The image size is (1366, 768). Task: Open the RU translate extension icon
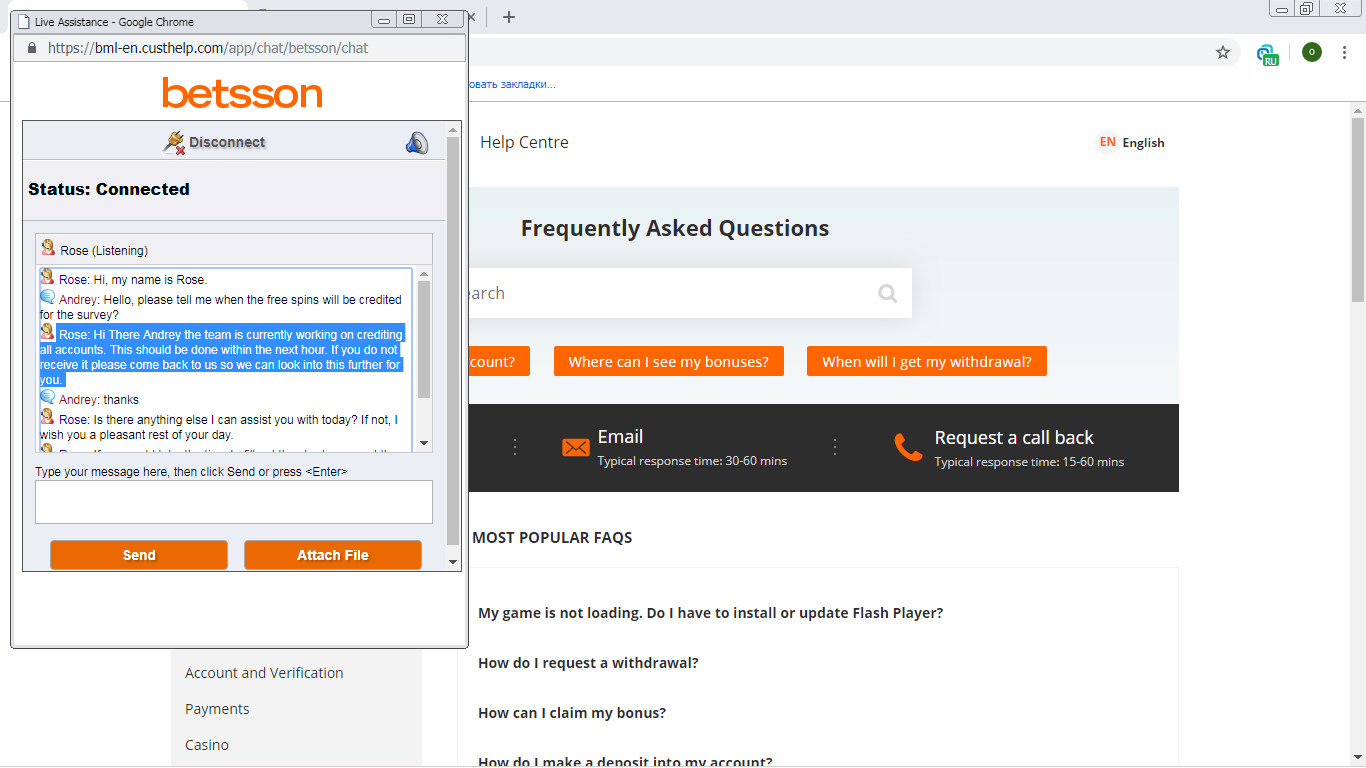[1268, 54]
